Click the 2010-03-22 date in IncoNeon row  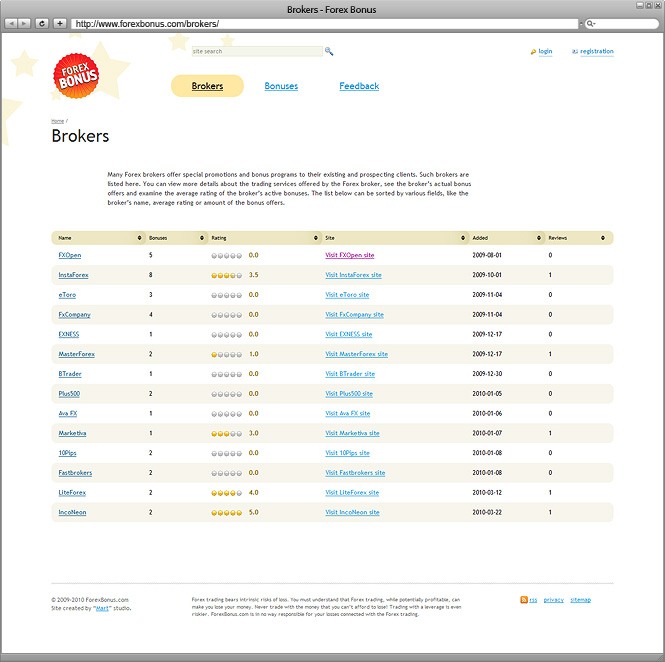(487, 512)
